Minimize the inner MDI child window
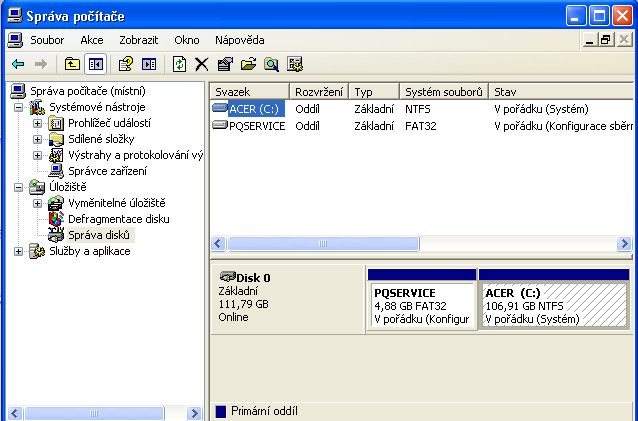The width and height of the screenshot is (638, 421). point(589,40)
